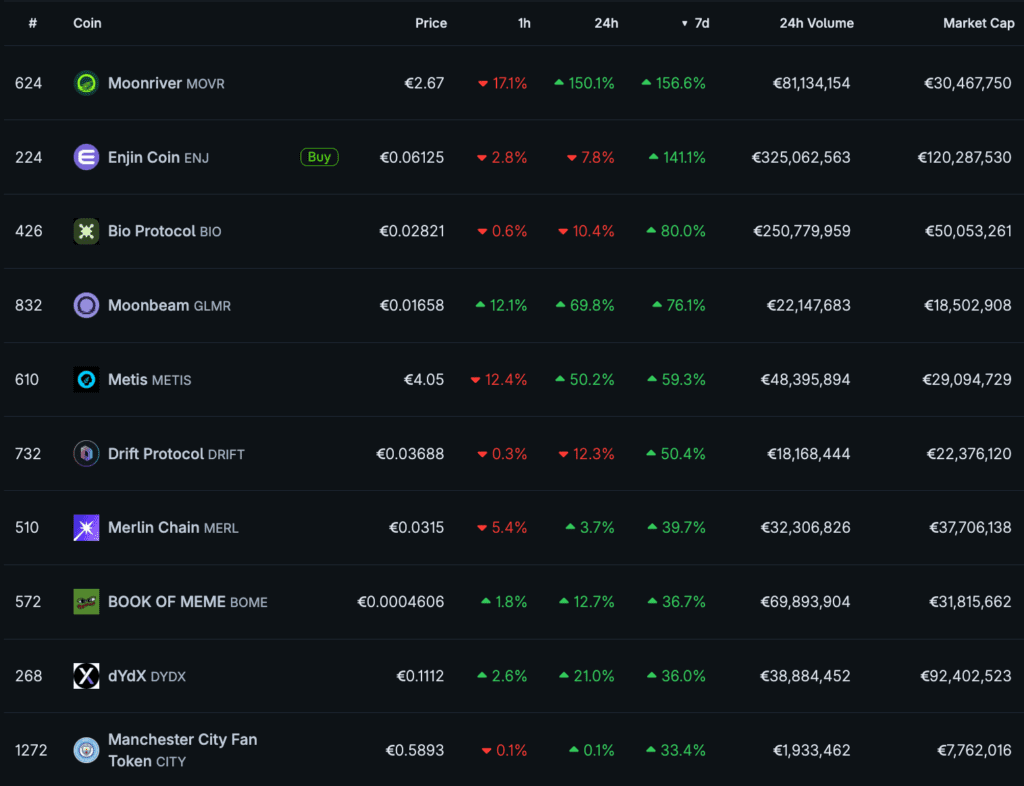Sort by the 24h change header
1024x786 pixels.
coord(606,23)
